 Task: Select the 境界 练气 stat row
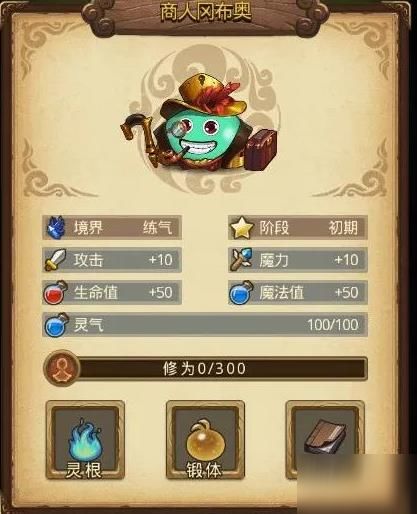[x=112, y=228]
